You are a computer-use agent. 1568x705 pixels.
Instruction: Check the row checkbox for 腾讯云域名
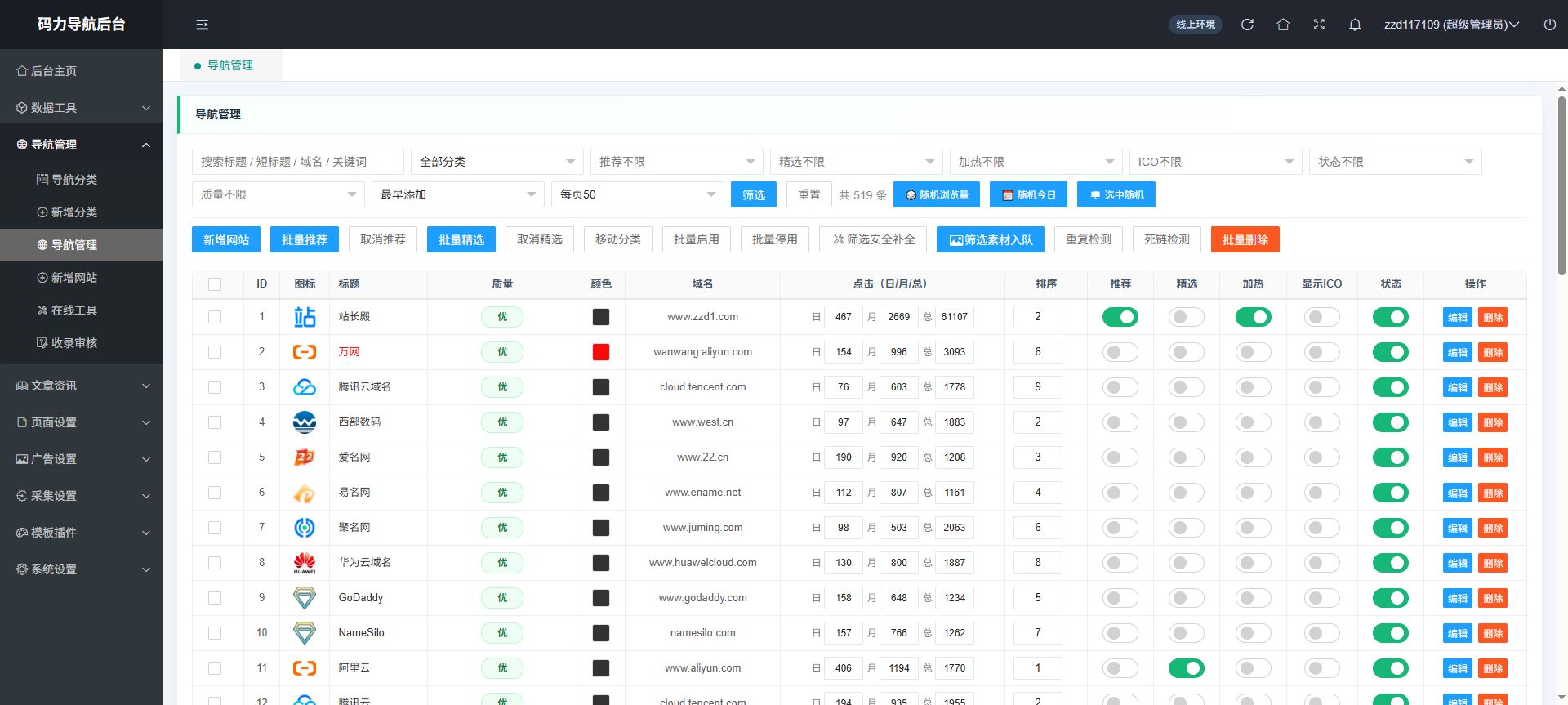215,387
